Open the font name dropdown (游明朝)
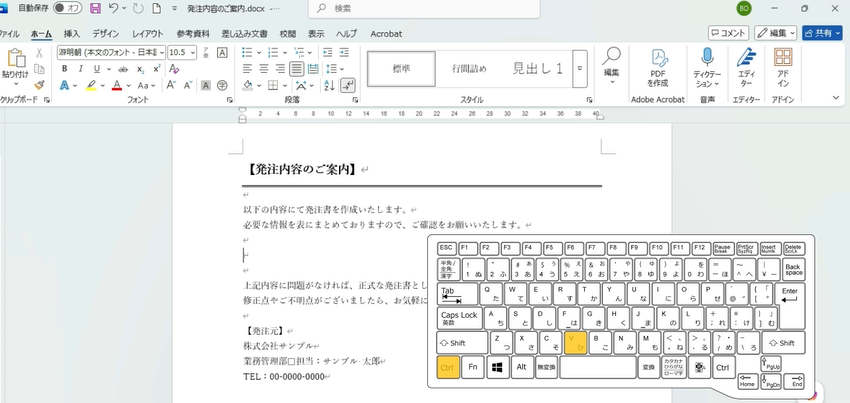Screen dimensions: 850x403 (162, 53)
